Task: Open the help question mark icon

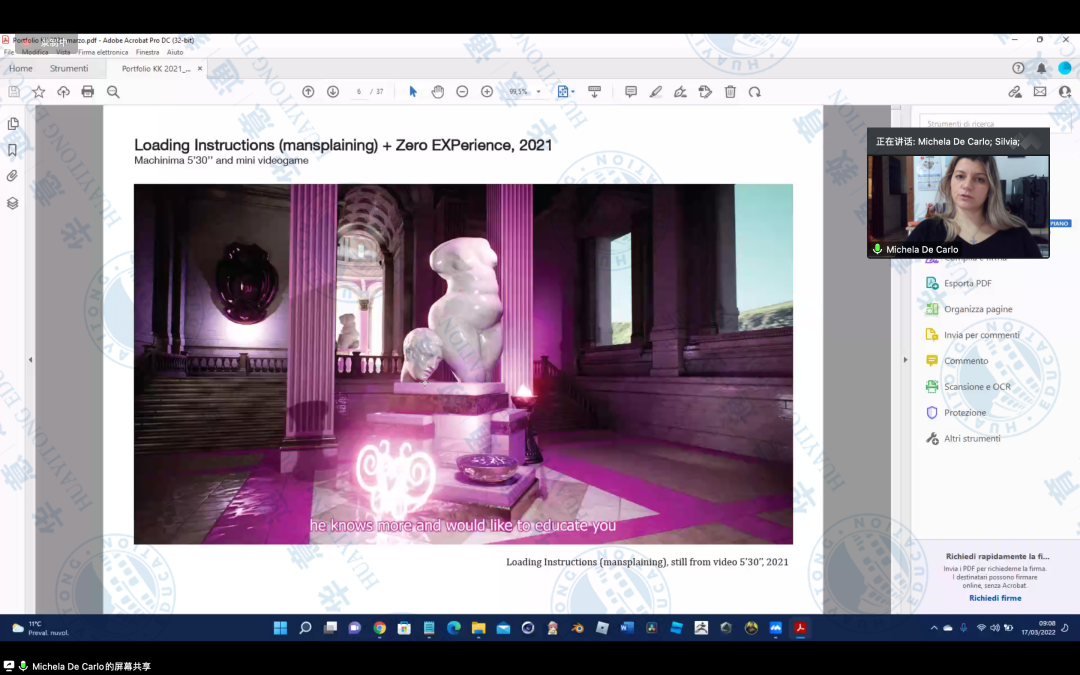Action: [1018, 68]
